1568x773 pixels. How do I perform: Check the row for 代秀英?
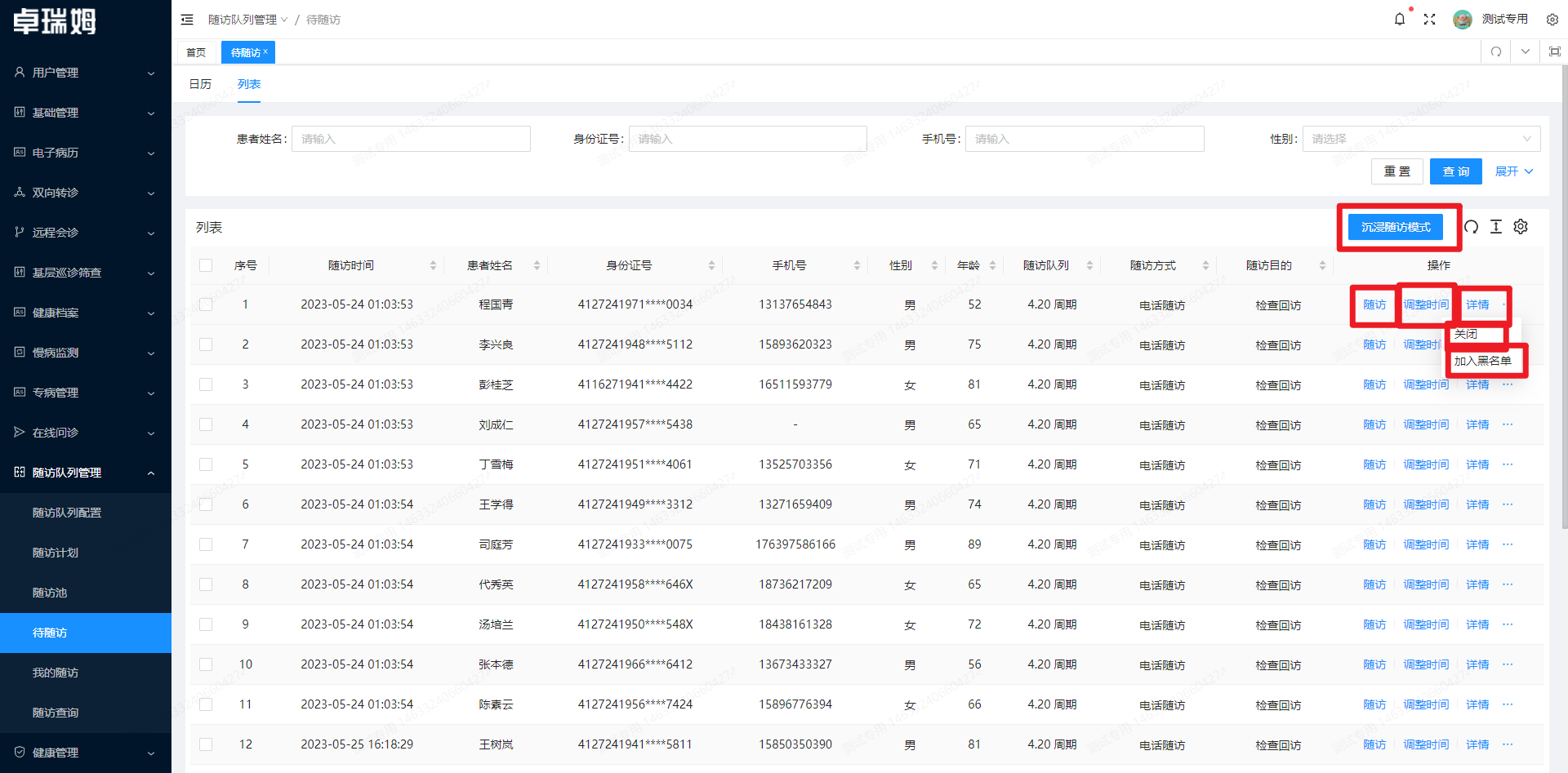point(206,584)
